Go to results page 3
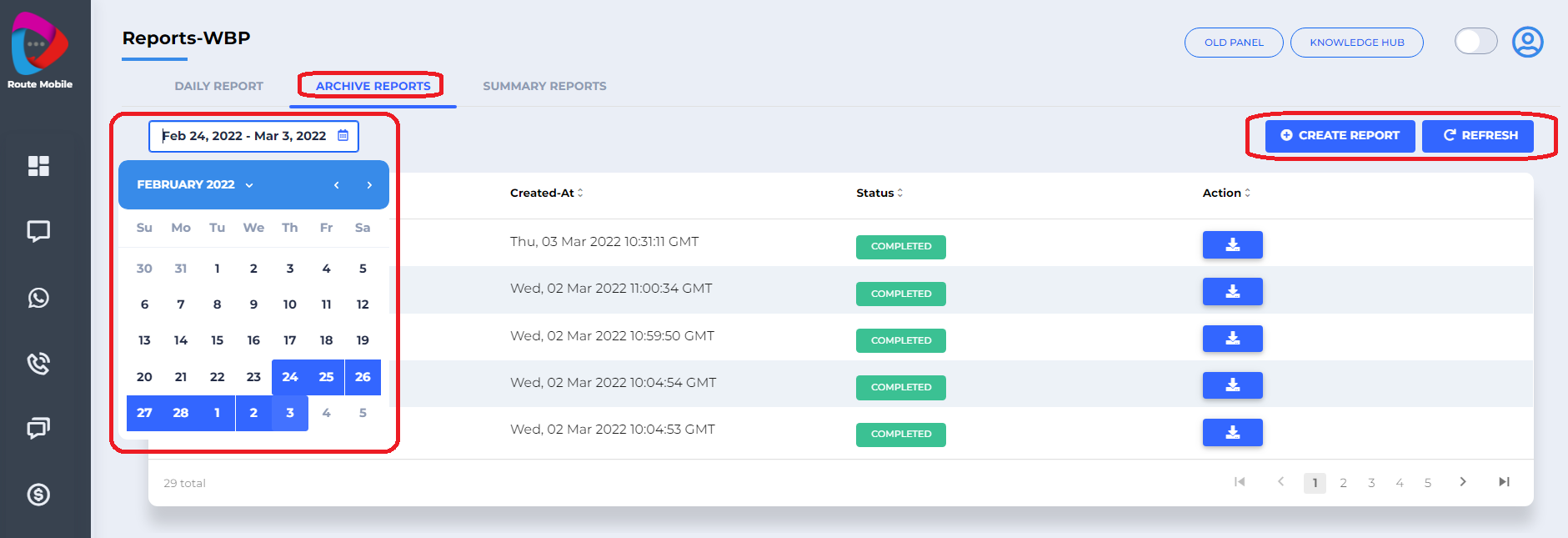 [x=1371, y=483]
